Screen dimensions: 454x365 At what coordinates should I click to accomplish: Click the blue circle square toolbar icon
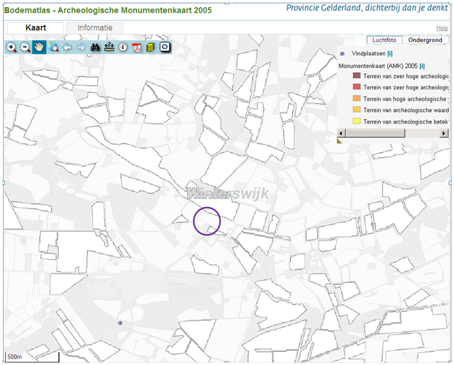click(x=165, y=47)
